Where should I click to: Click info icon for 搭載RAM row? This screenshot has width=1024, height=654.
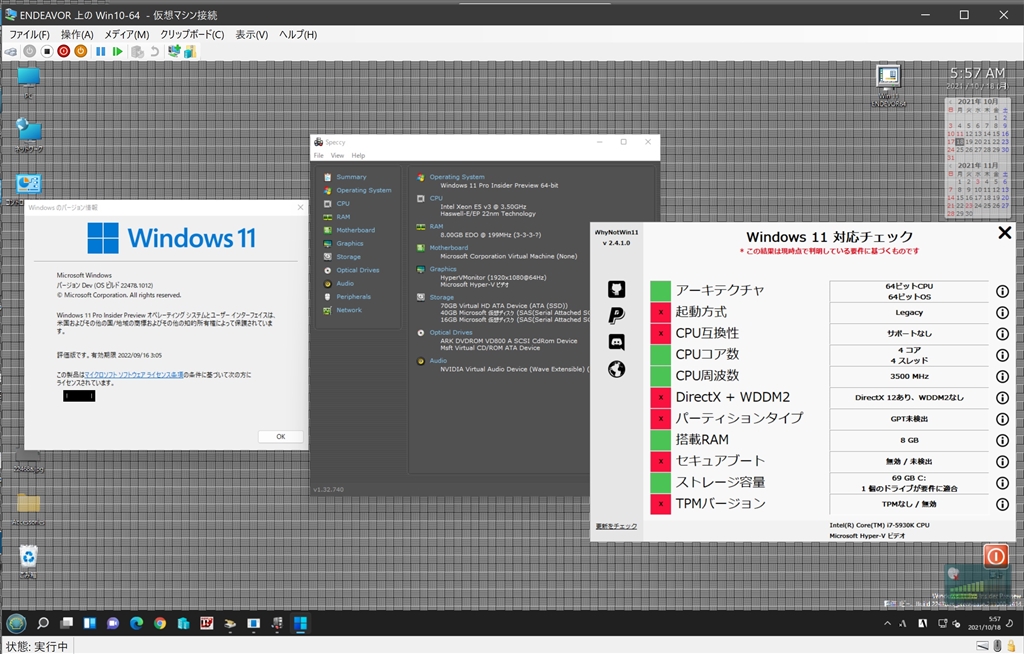pos(1002,440)
